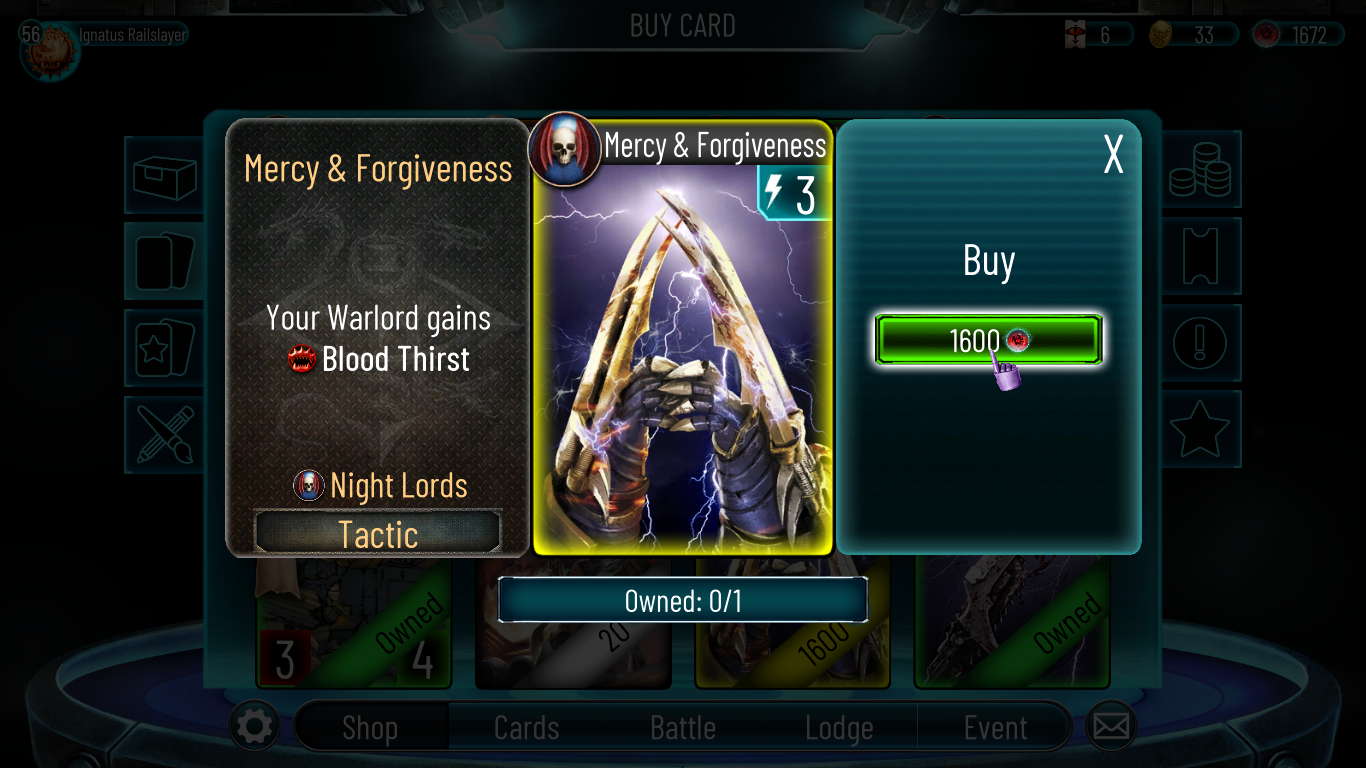Click the Ignatus Railslayer player avatar

click(x=50, y=50)
